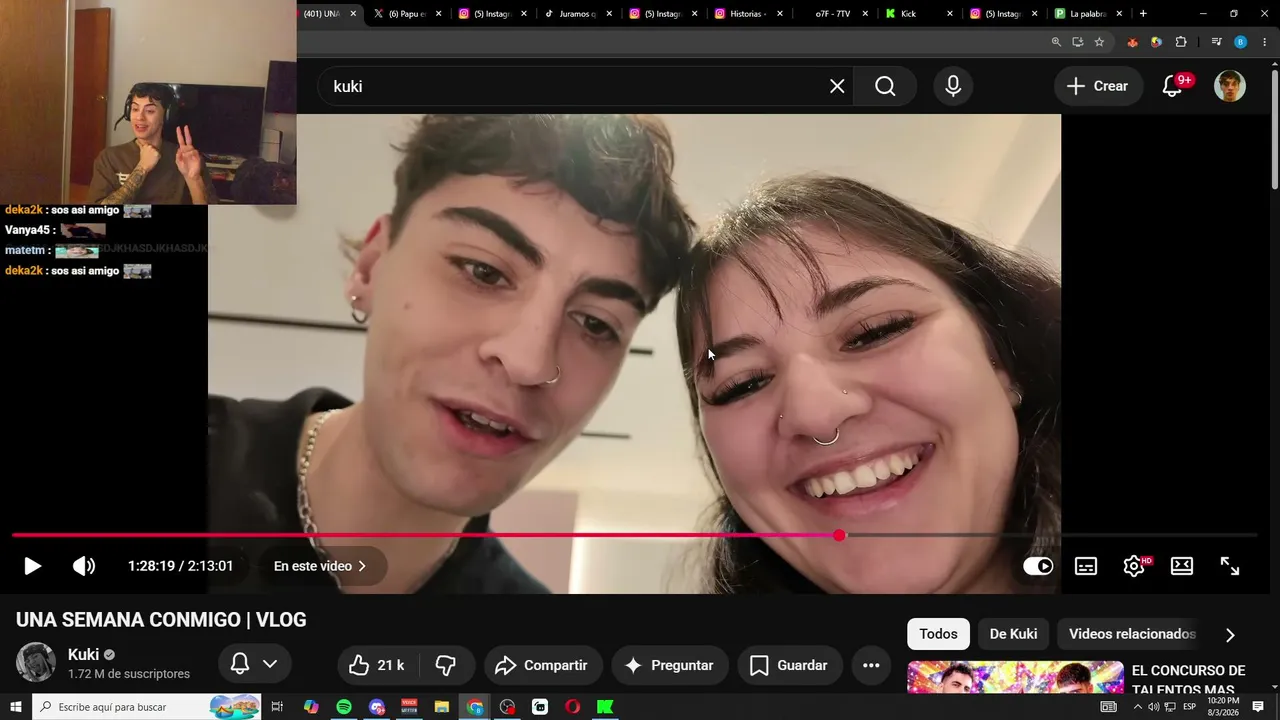The width and height of the screenshot is (1280, 720).
Task: Expand the En este video chapters
Action: [x=320, y=566]
